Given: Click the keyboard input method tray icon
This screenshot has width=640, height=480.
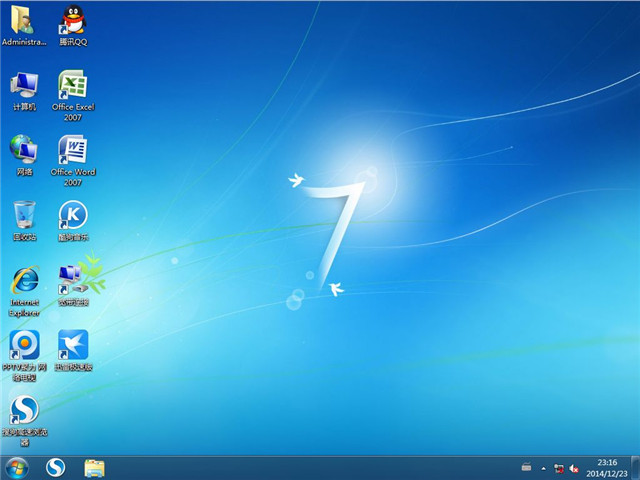Looking at the screenshot, I should [527, 467].
